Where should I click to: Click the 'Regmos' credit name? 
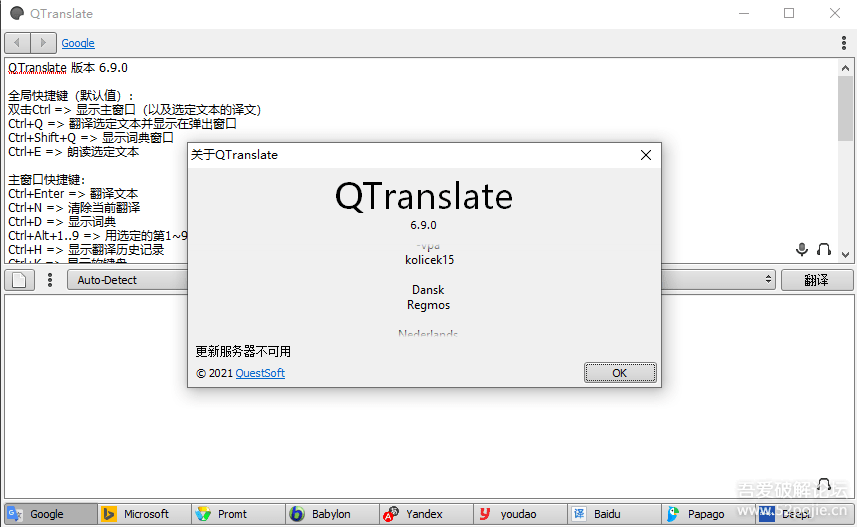pyautogui.click(x=428, y=305)
